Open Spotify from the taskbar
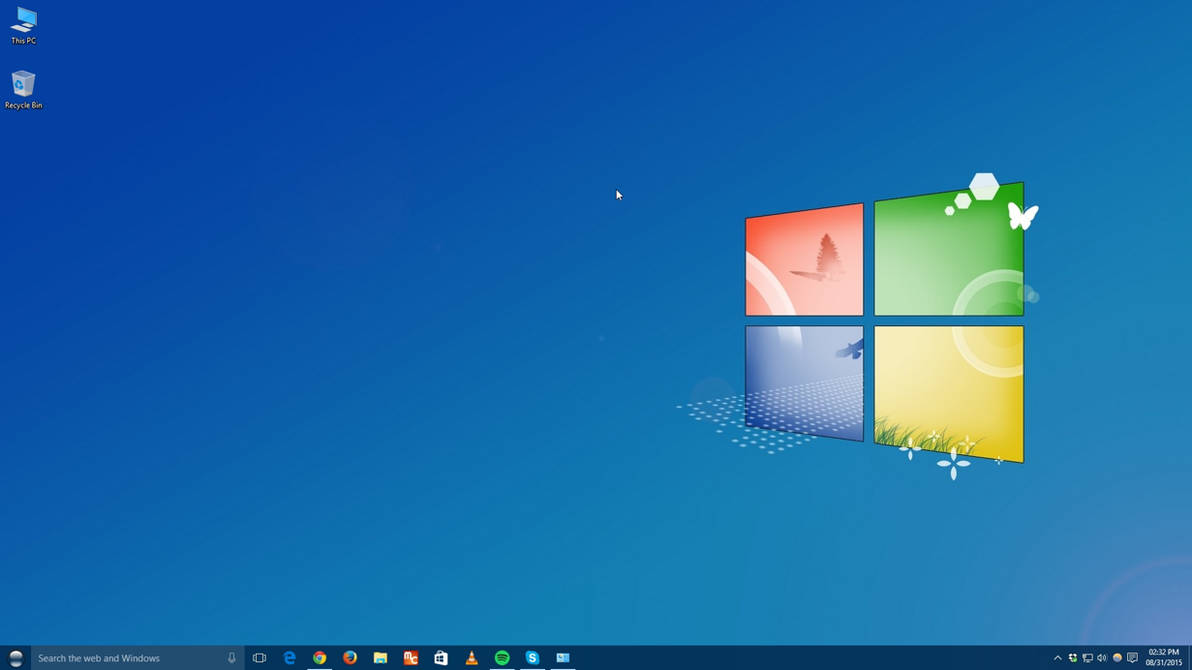This screenshot has height=670, width=1192. point(501,658)
